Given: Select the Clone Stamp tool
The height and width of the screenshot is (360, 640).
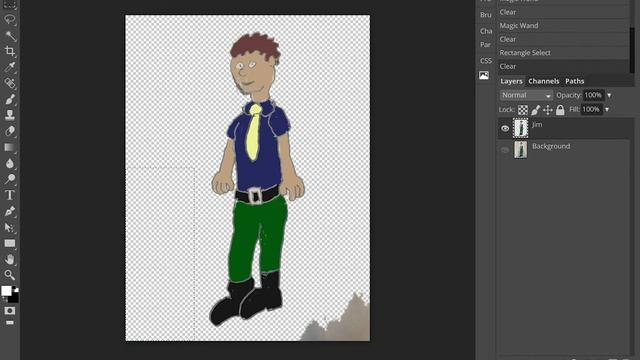Looking at the screenshot, I should (10, 115).
